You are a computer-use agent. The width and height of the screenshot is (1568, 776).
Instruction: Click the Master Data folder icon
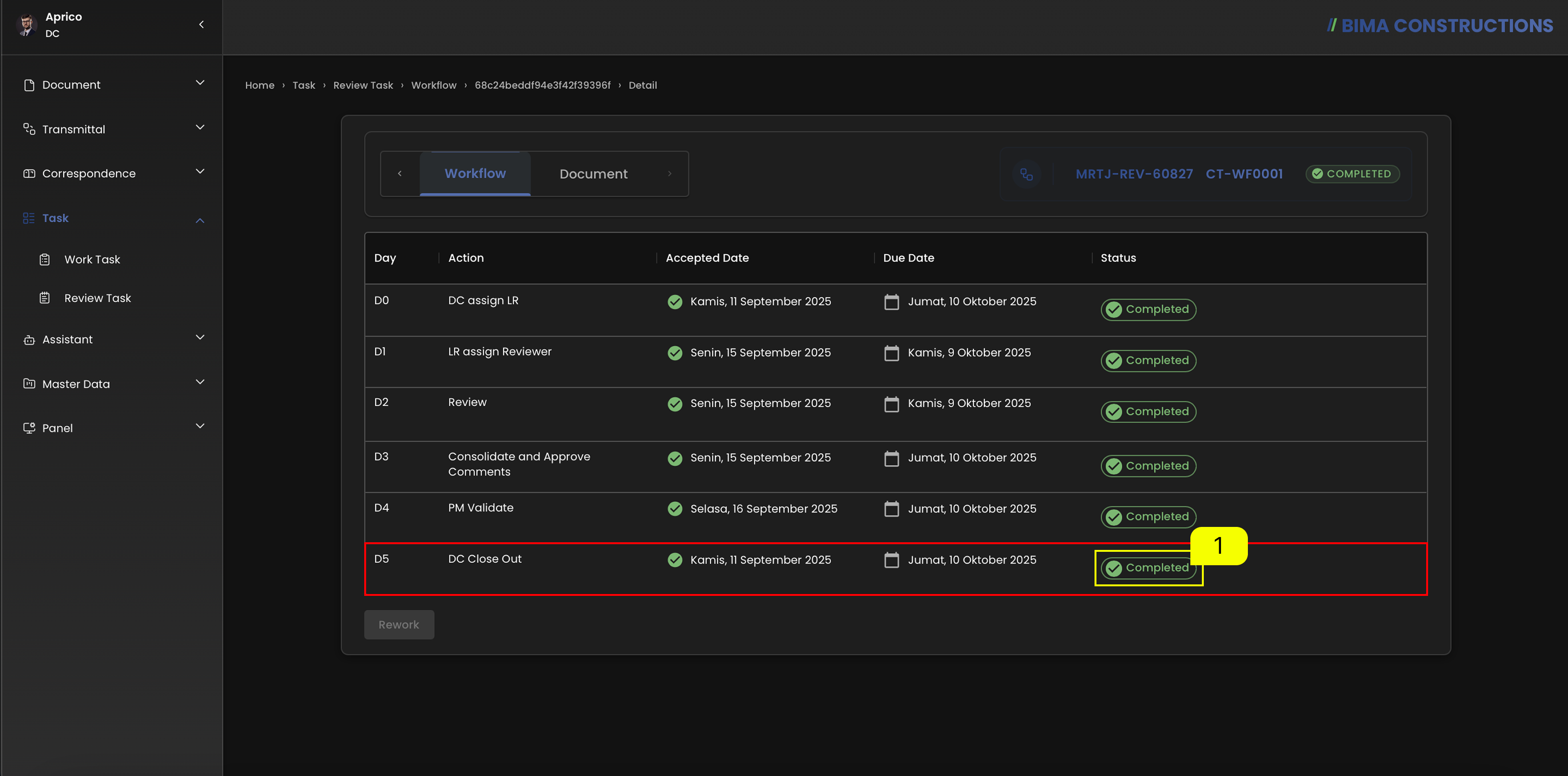click(29, 383)
